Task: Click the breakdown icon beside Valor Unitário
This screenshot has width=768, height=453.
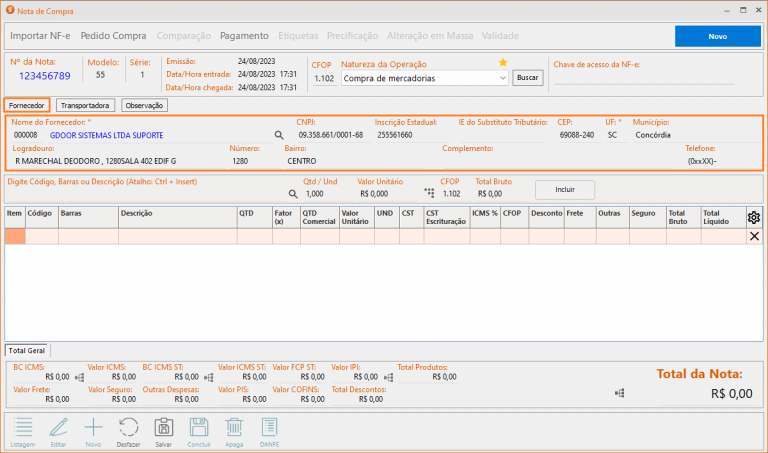Action: 429,193
